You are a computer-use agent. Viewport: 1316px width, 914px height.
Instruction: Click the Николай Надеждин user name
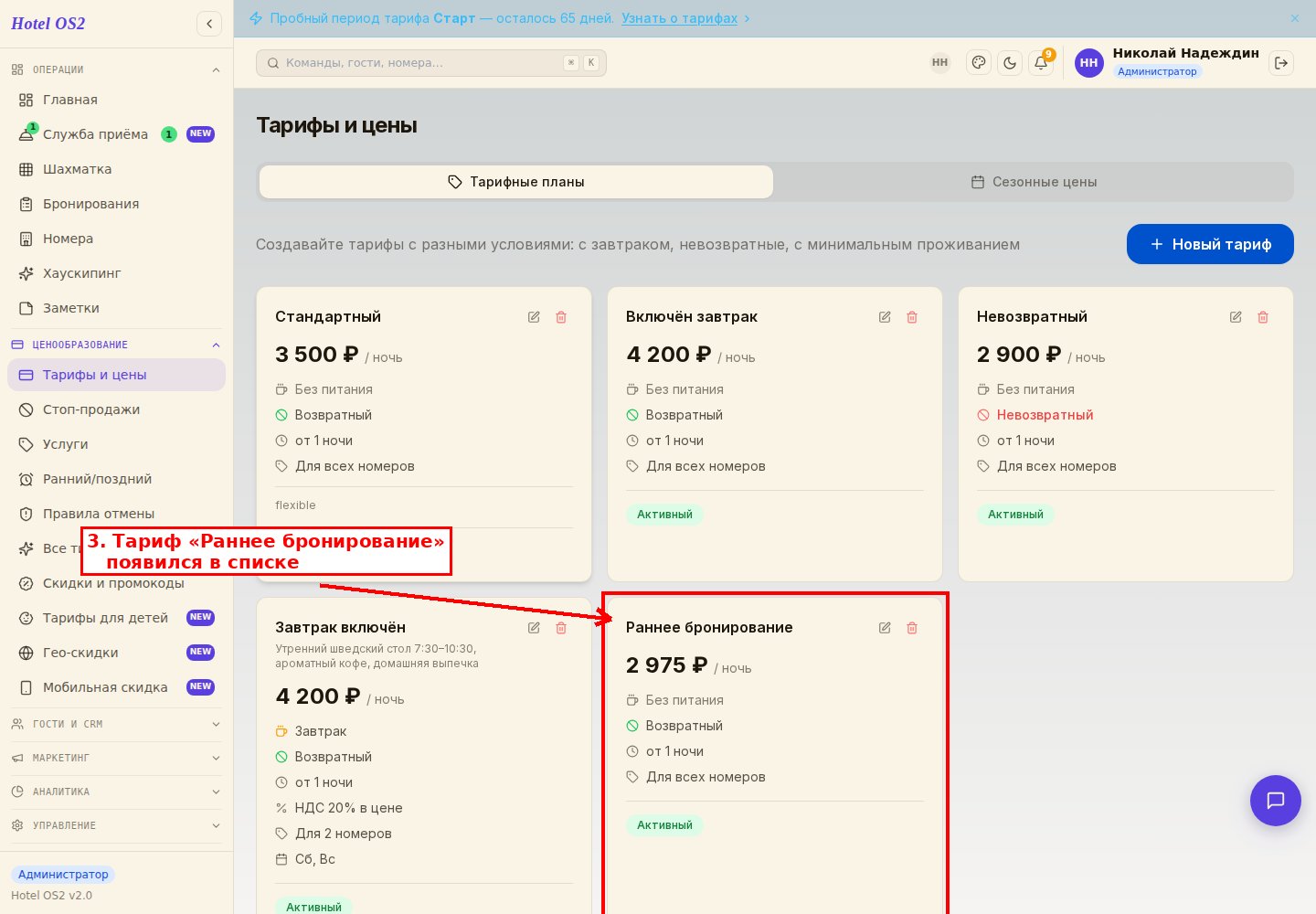(x=1185, y=53)
